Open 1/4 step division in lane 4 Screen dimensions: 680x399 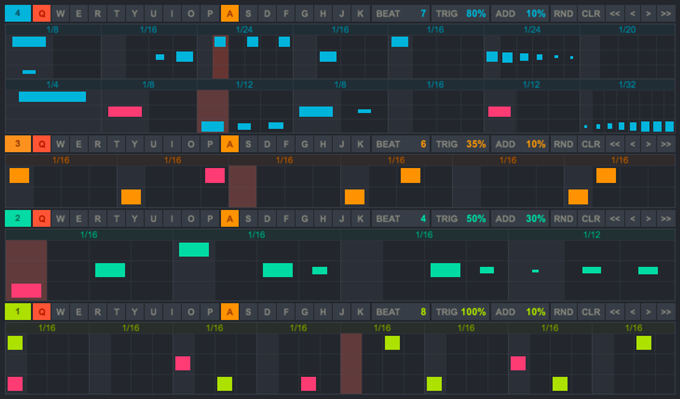(x=52, y=85)
